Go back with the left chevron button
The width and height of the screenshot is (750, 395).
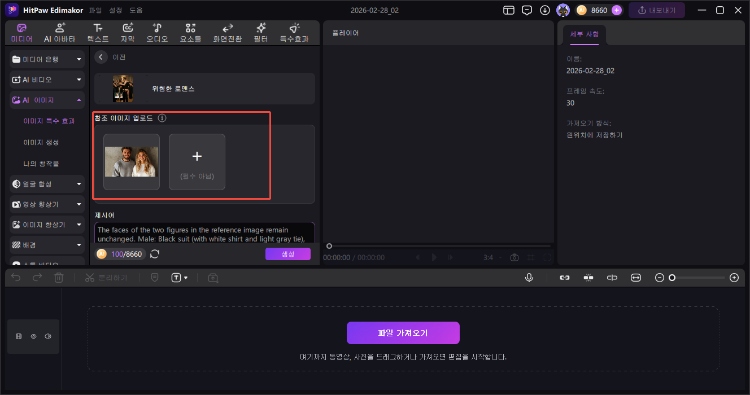[x=100, y=57]
